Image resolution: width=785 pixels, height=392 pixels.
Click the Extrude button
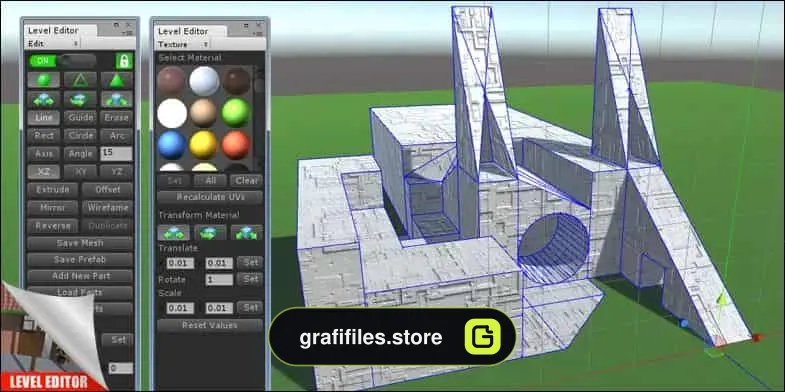53,190
